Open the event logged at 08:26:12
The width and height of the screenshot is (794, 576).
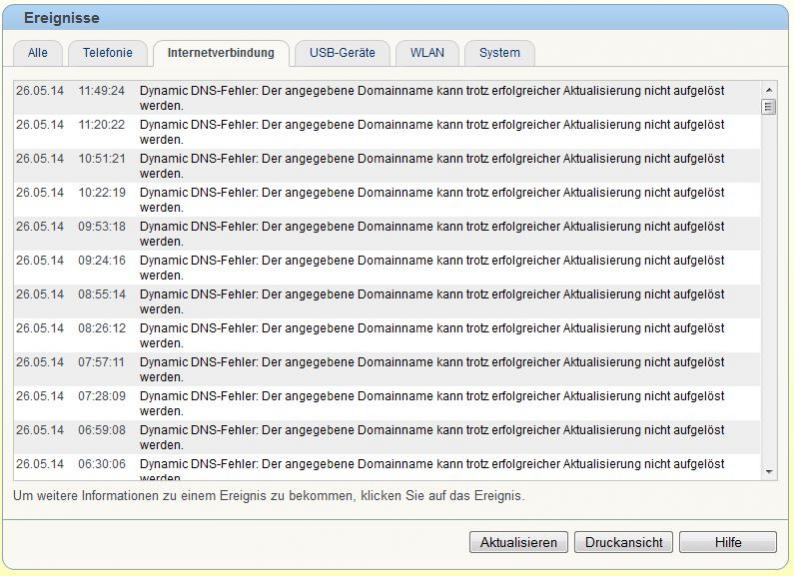[x=387, y=336]
